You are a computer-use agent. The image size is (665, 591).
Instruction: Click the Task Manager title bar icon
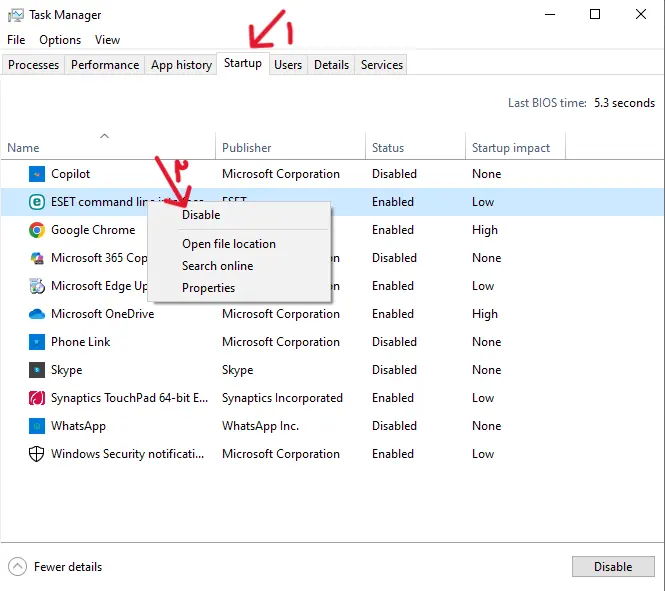tap(16, 15)
